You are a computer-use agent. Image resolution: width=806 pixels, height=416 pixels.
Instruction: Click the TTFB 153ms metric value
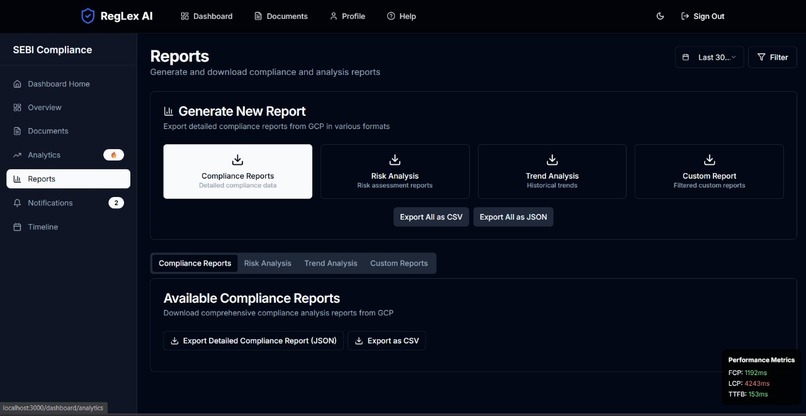758,394
